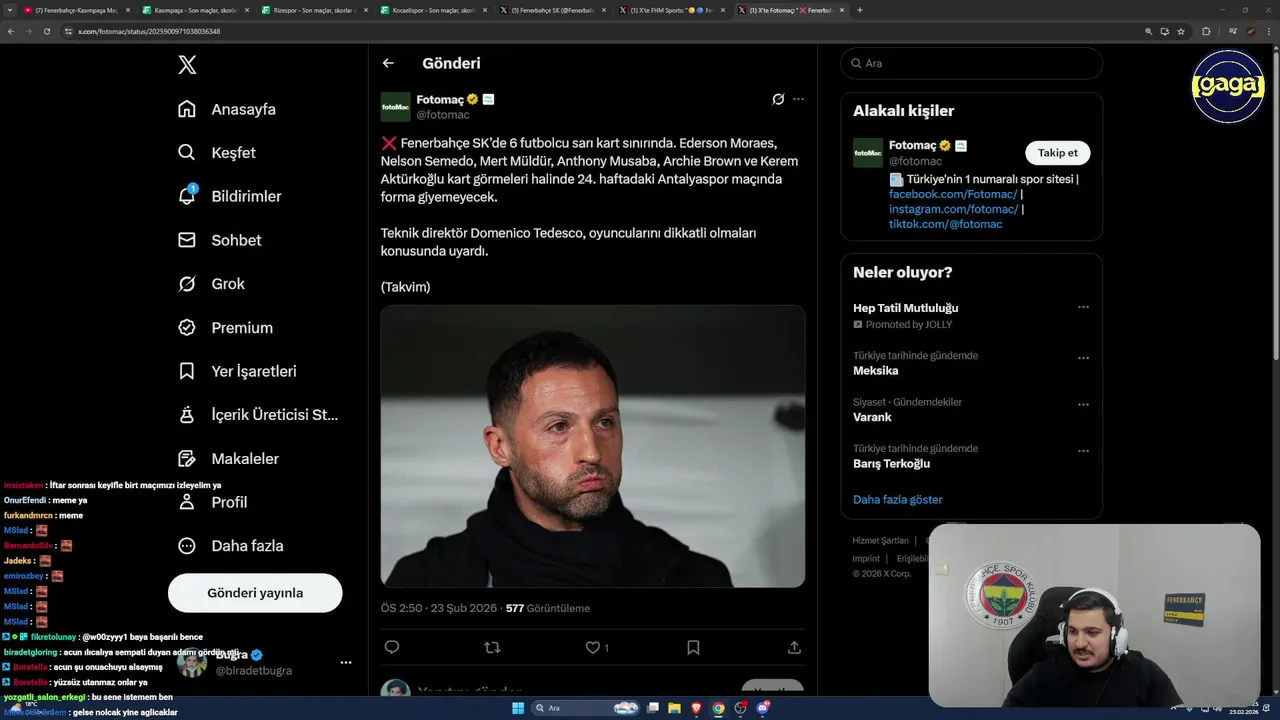Screen dimensions: 1280x720
Task: Open Hizmet Şartları footer link
Action: click(880, 541)
